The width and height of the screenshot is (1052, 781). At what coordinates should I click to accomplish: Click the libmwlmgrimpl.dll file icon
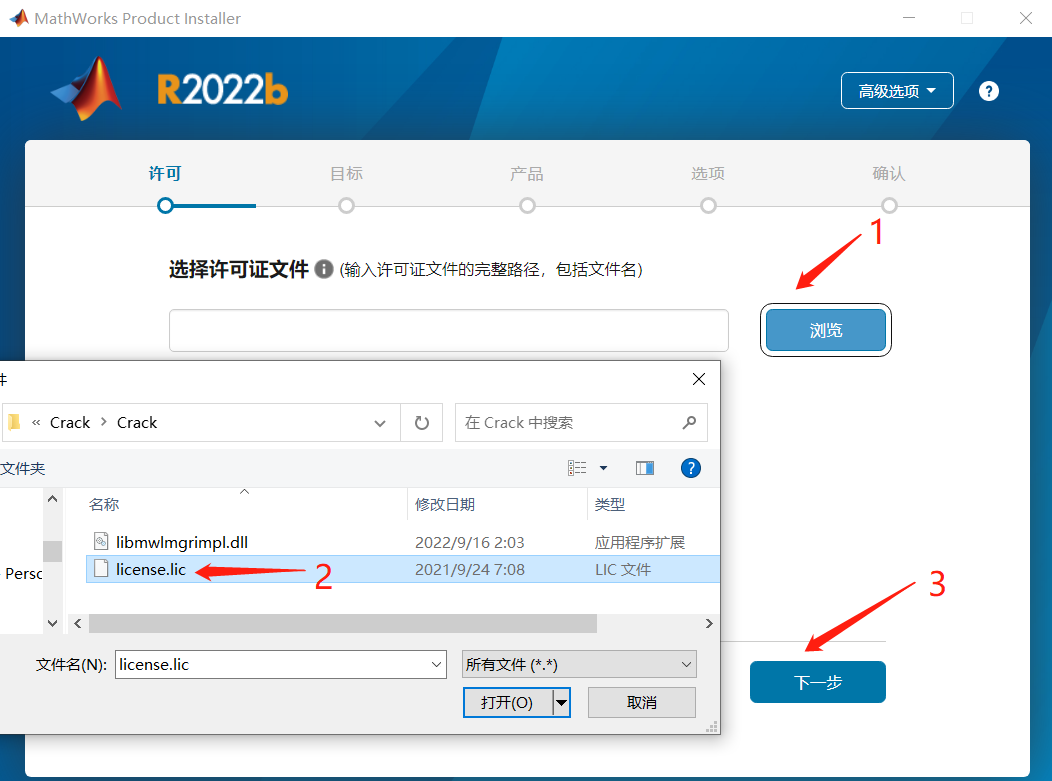pyautogui.click(x=101, y=541)
